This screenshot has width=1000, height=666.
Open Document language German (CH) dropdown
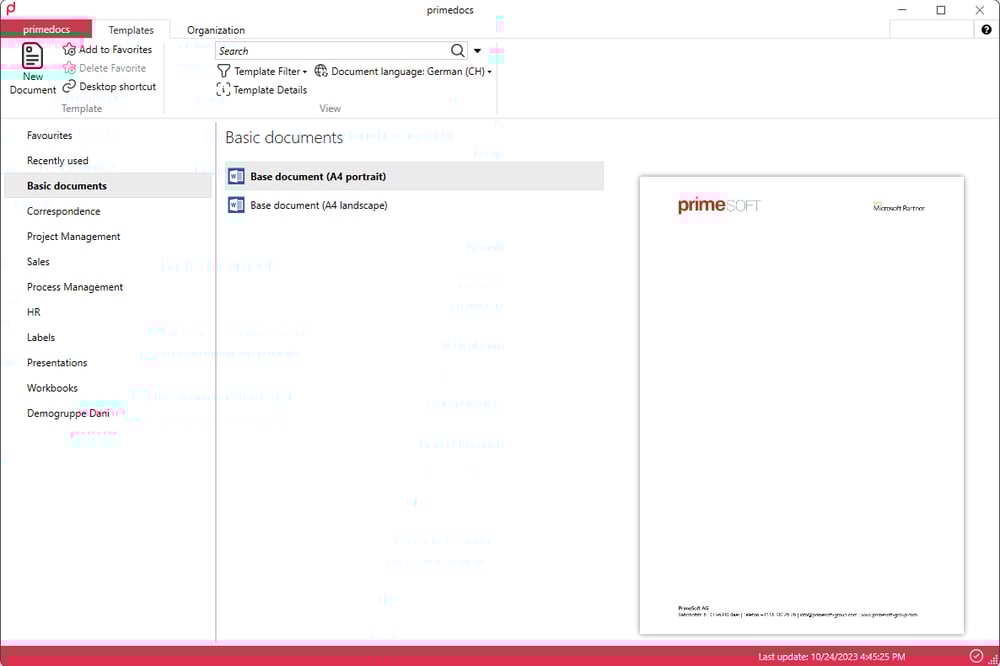403,71
